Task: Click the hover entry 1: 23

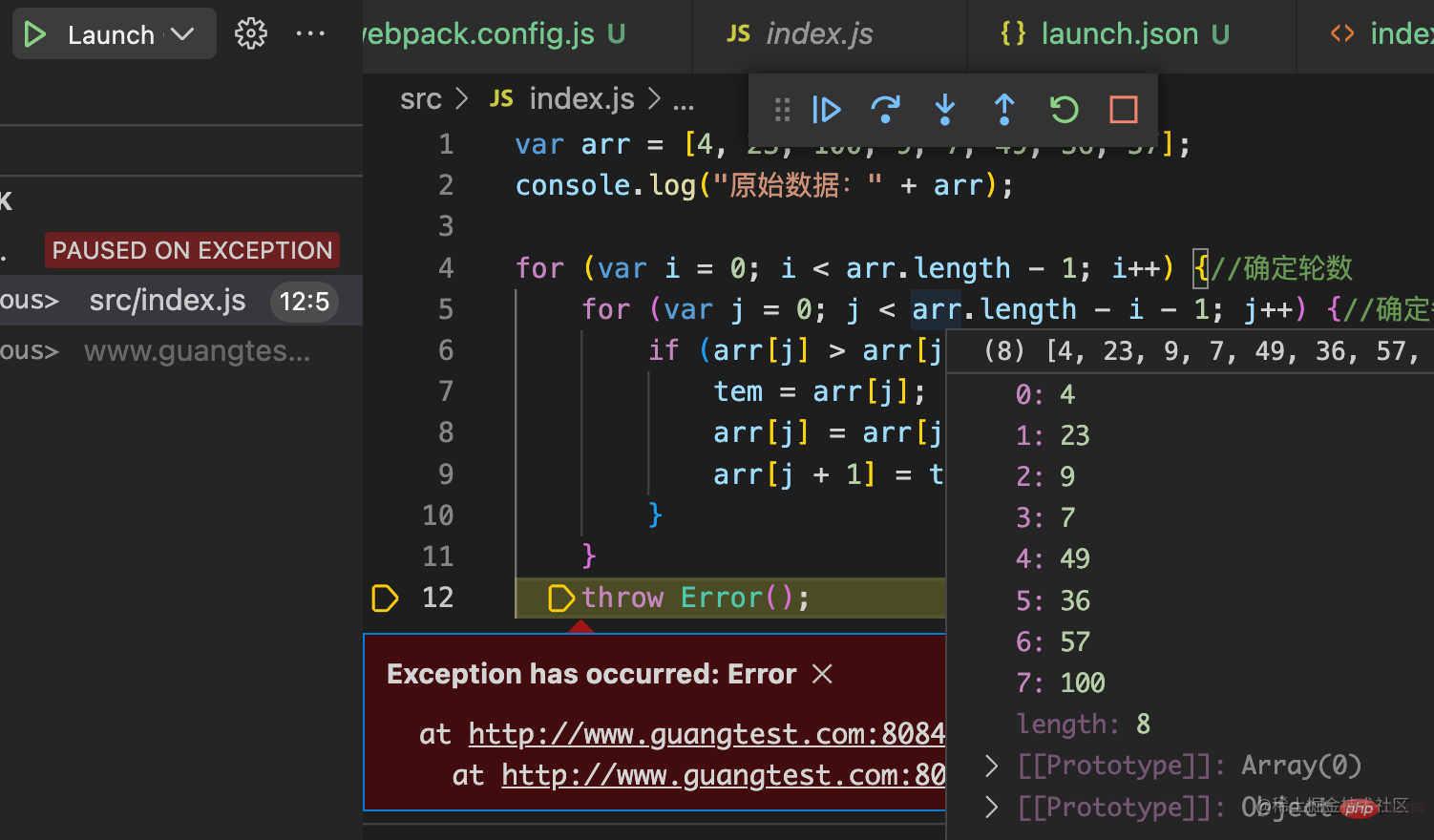Action: pyautogui.click(x=1052, y=435)
